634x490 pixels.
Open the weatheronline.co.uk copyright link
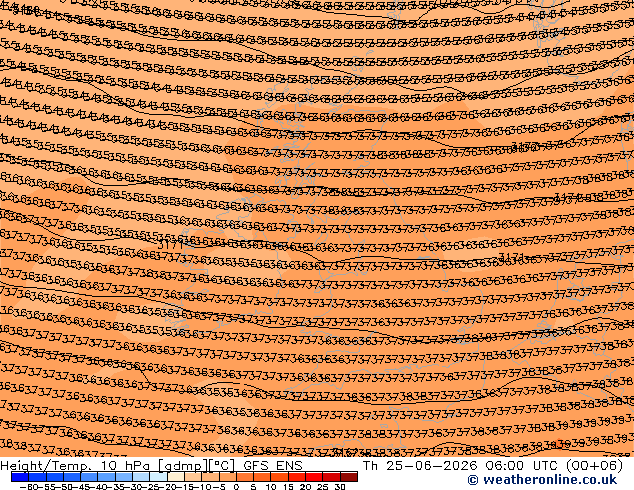pos(542,480)
